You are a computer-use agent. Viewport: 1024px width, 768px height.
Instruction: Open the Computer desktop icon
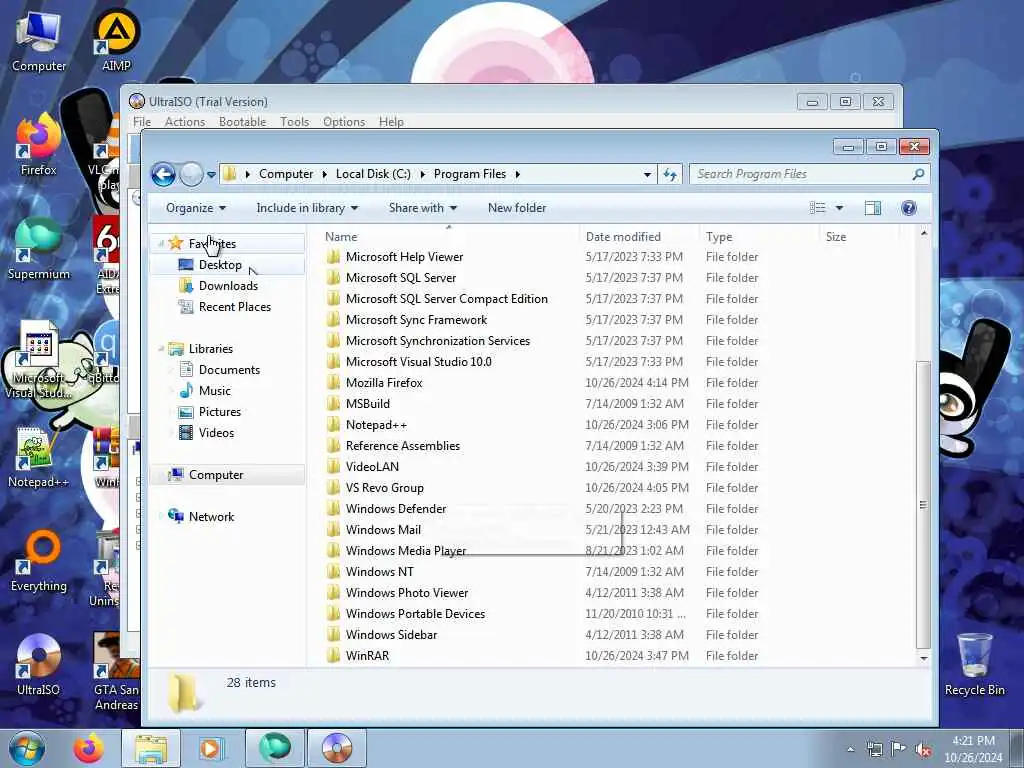(39, 41)
